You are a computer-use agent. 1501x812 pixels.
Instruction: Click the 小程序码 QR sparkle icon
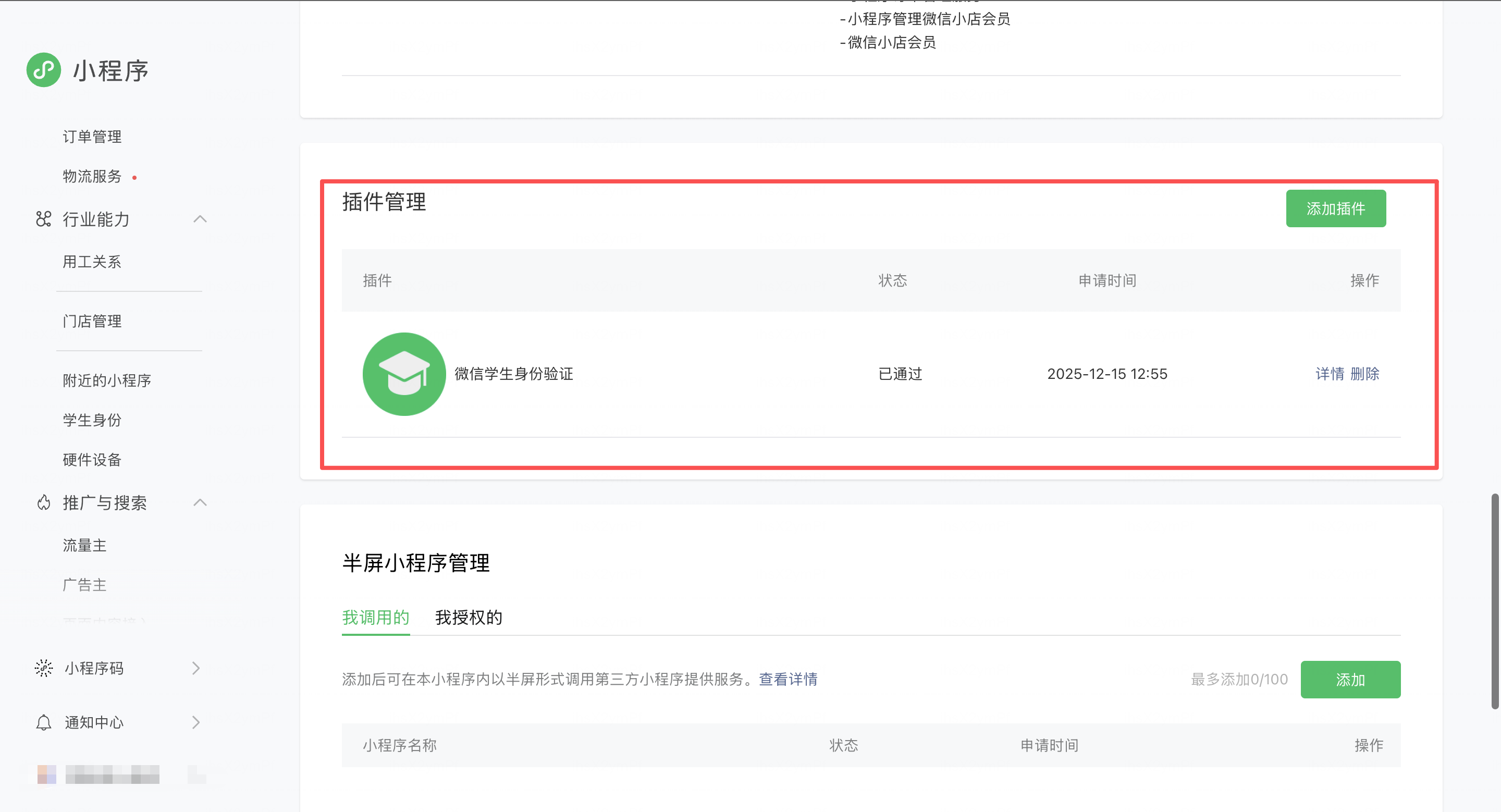point(44,668)
